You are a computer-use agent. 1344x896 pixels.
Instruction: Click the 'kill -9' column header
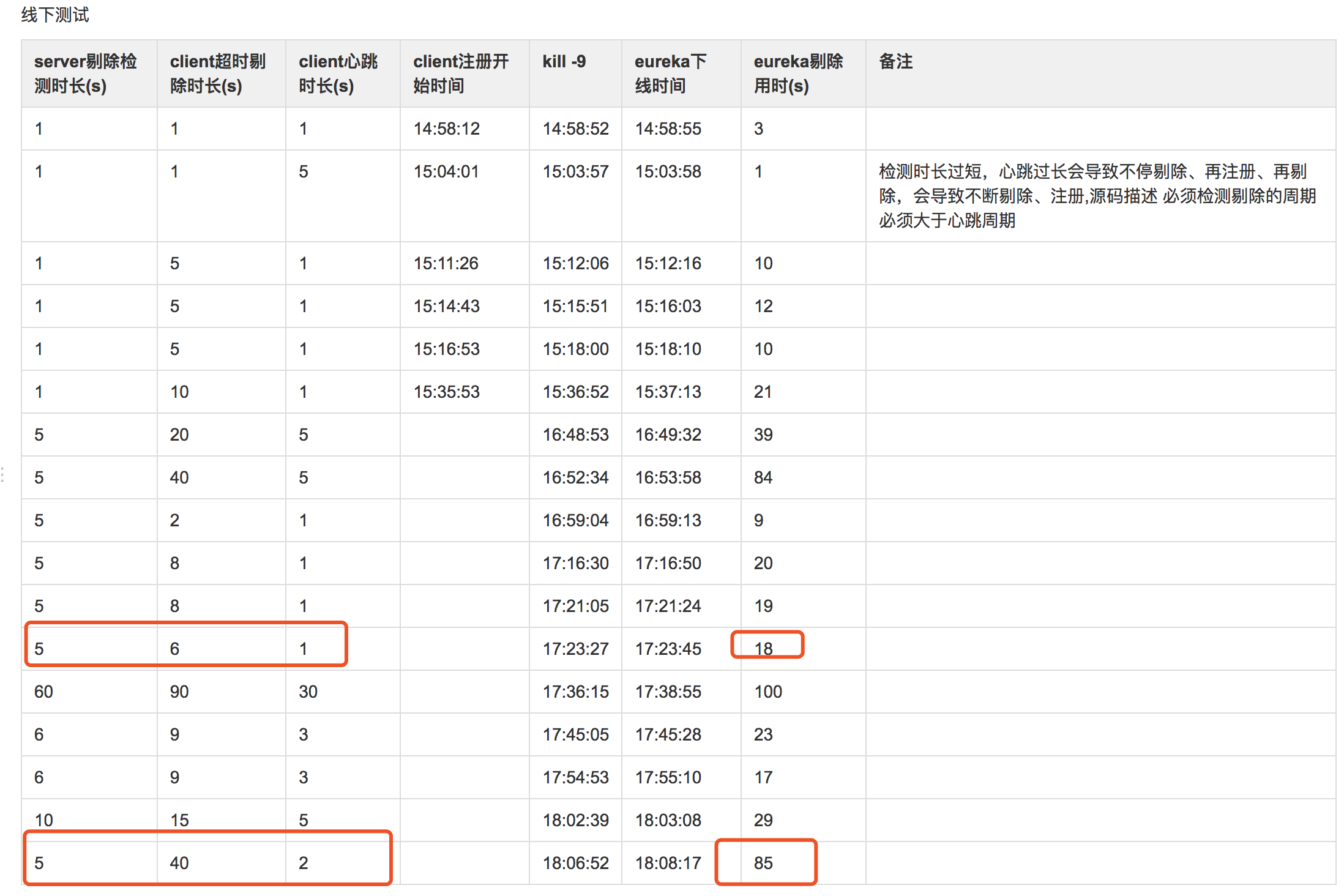pos(564,61)
